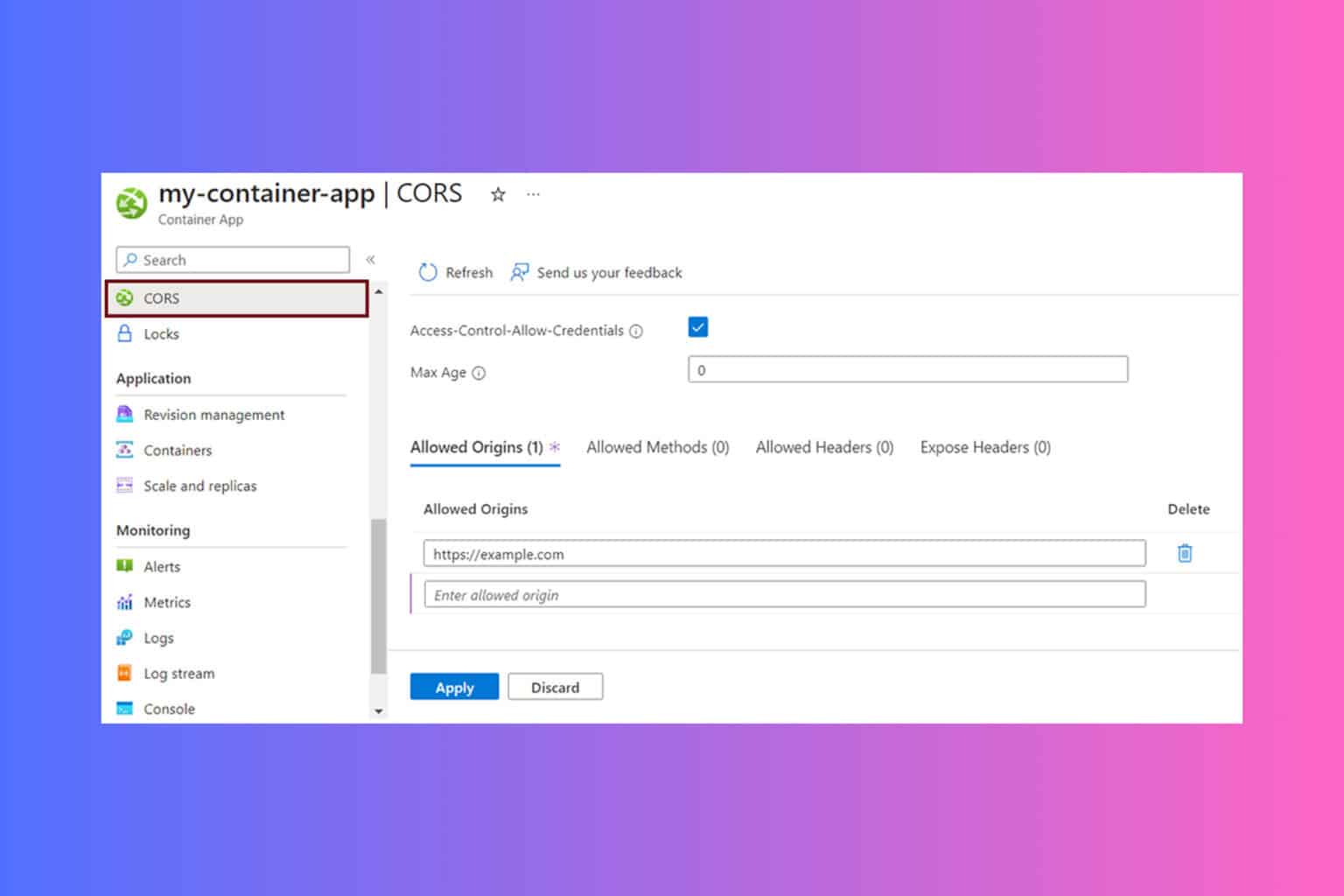Click Refresh label in toolbar
The width and height of the screenshot is (1344, 896).
pos(469,273)
